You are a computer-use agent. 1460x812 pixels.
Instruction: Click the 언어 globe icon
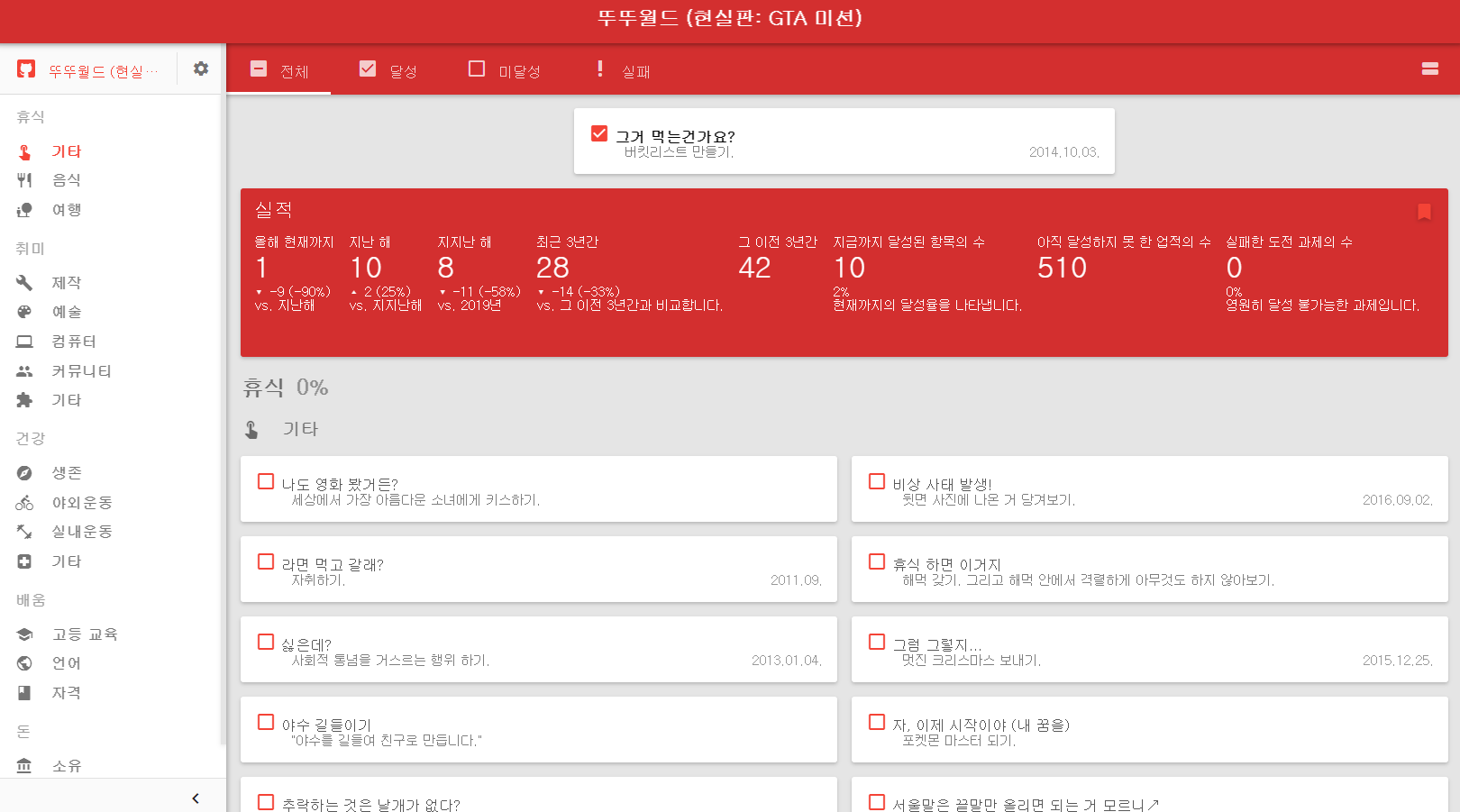tap(24, 663)
